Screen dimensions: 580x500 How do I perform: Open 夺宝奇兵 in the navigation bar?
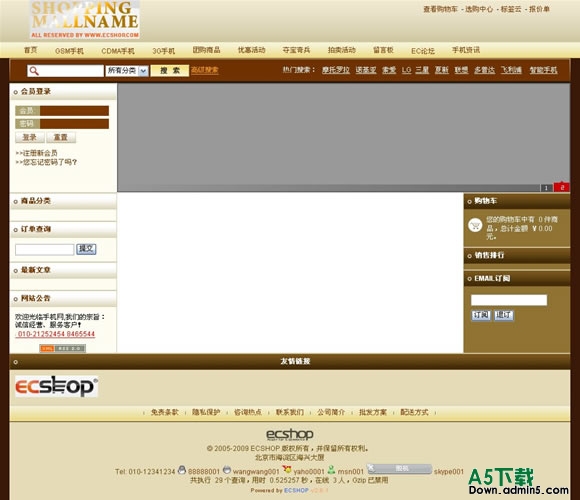pos(296,50)
